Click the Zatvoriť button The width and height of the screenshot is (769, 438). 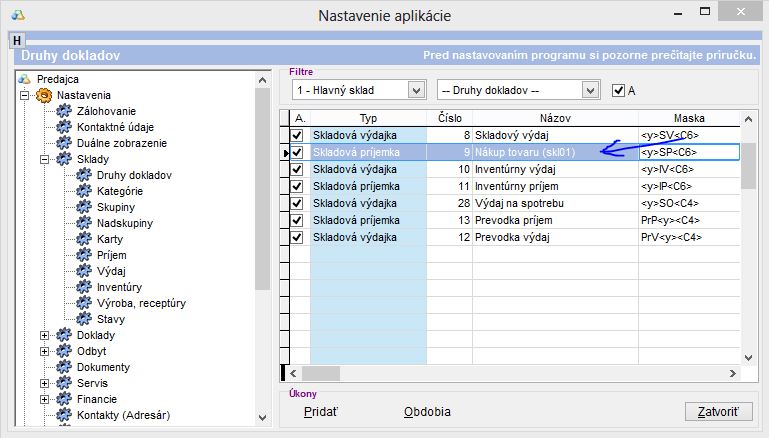(718, 411)
